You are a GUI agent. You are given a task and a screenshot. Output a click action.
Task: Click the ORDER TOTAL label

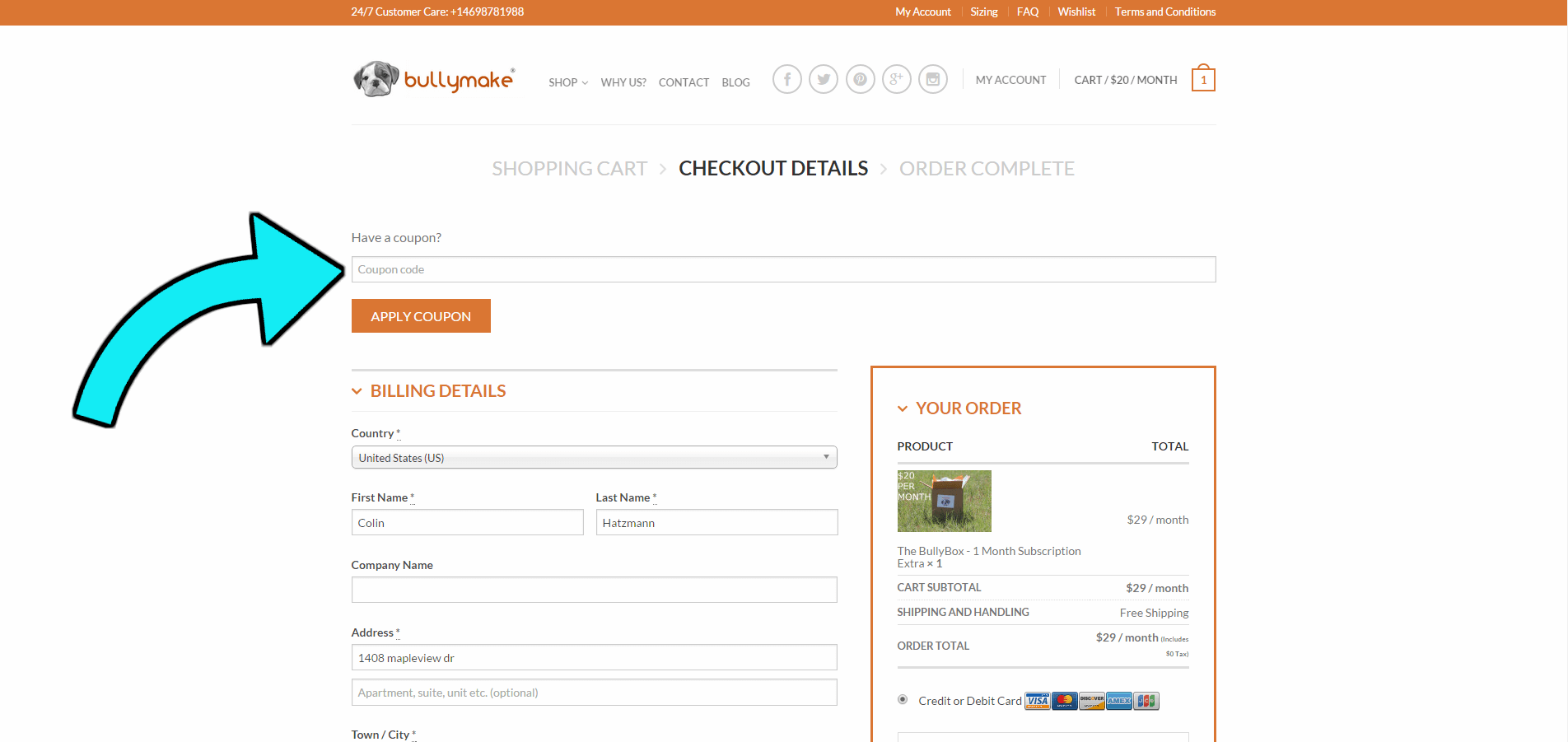(x=933, y=646)
